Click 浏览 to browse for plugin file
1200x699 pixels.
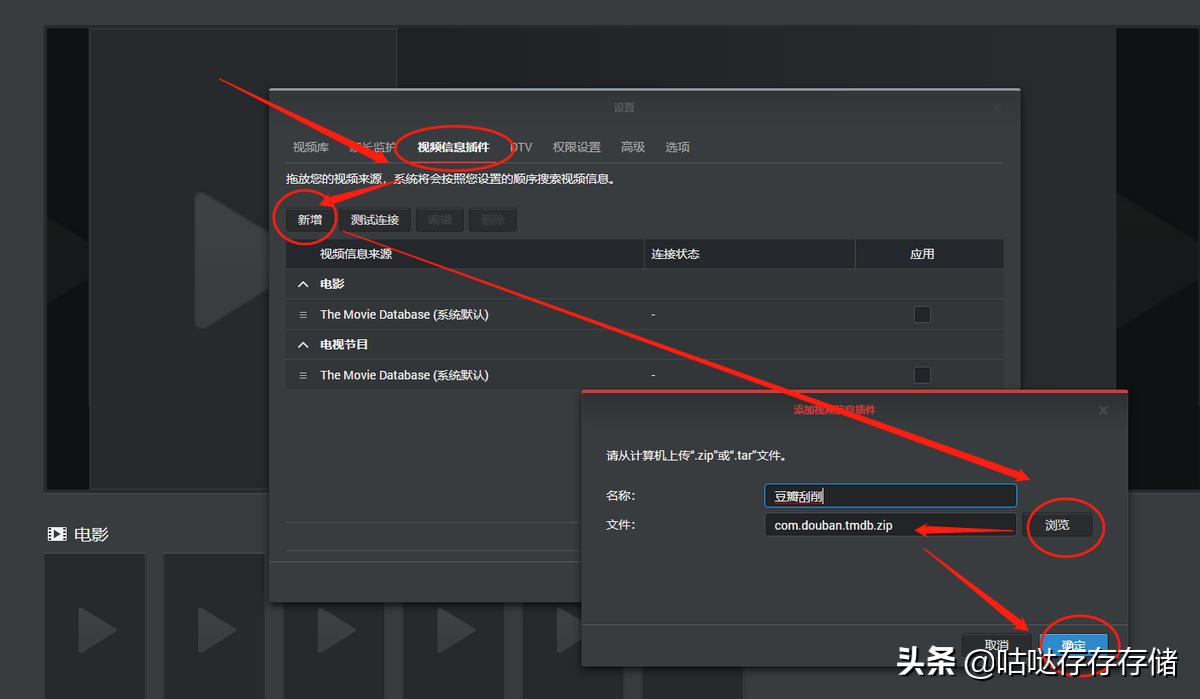(1059, 524)
